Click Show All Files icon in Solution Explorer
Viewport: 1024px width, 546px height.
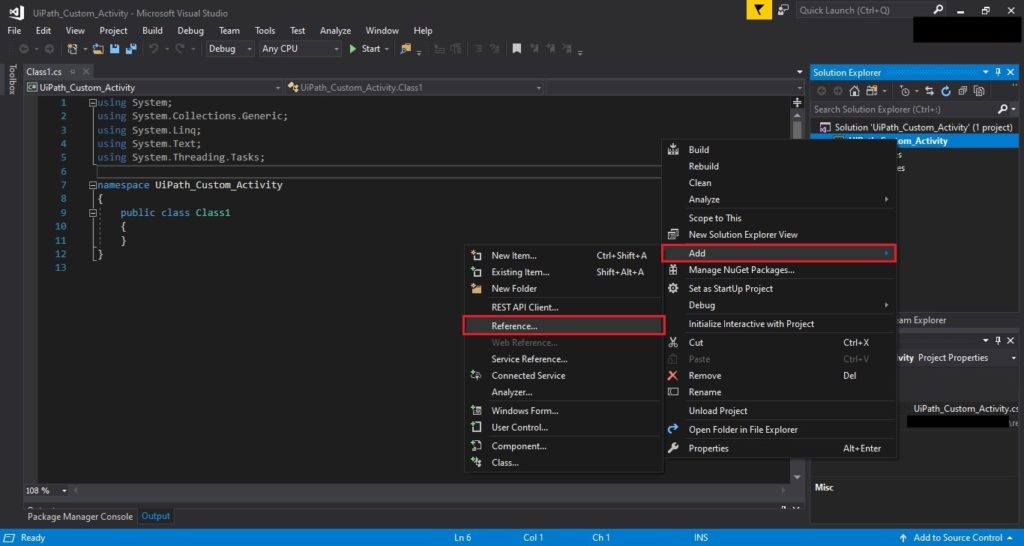point(980,91)
